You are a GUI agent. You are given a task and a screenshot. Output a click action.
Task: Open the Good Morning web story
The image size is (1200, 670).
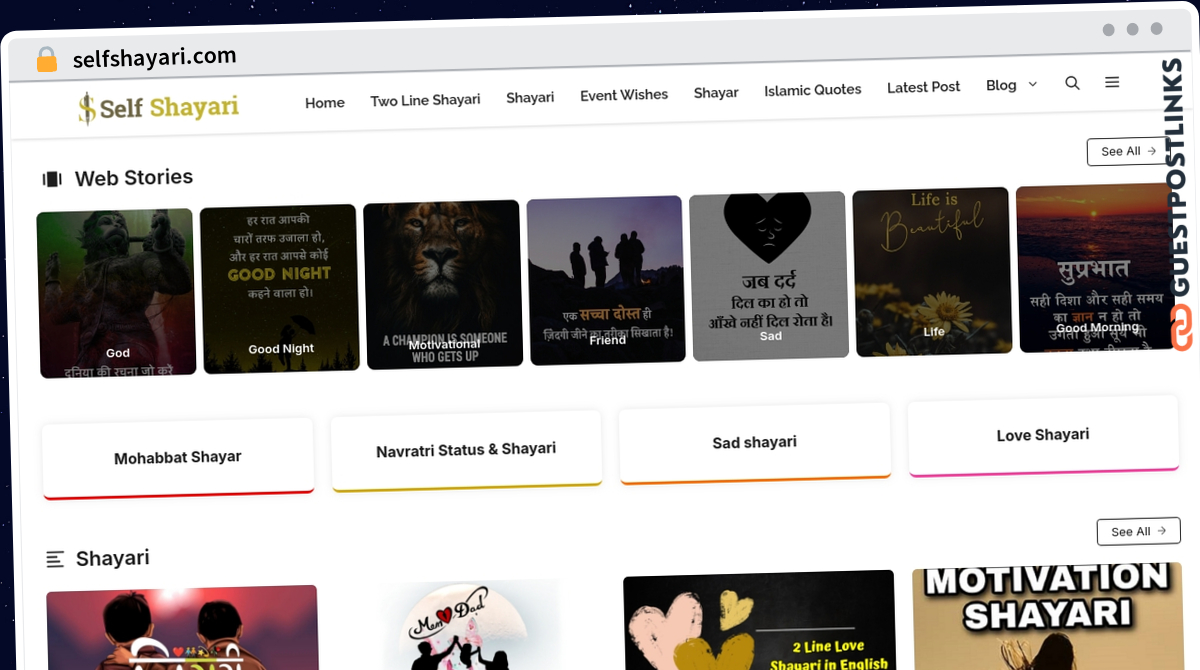pyautogui.click(x=1096, y=267)
